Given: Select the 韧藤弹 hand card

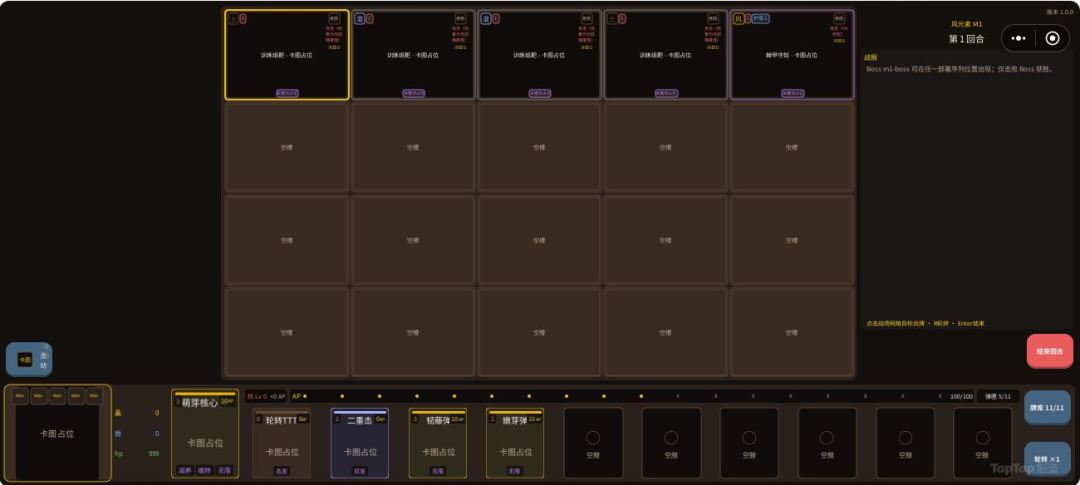Looking at the screenshot, I should [x=437, y=443].
